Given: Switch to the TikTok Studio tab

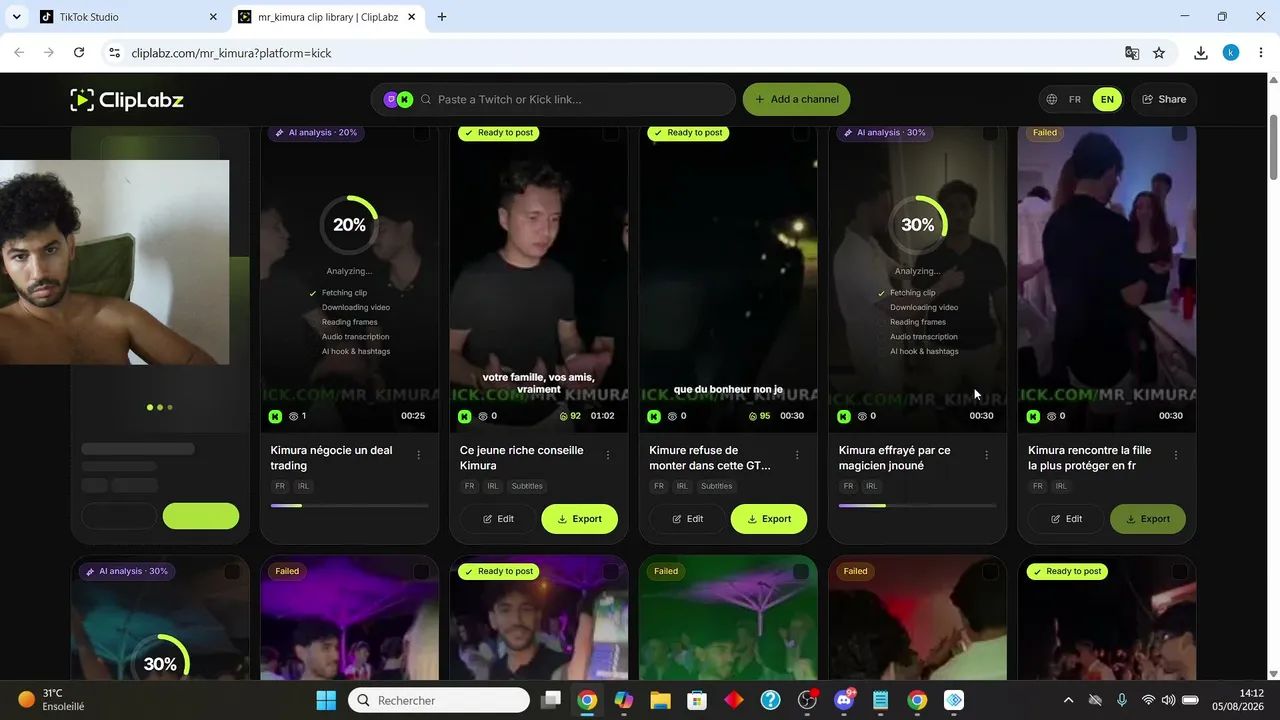Looking at the screenshot, I should point(128,17).
